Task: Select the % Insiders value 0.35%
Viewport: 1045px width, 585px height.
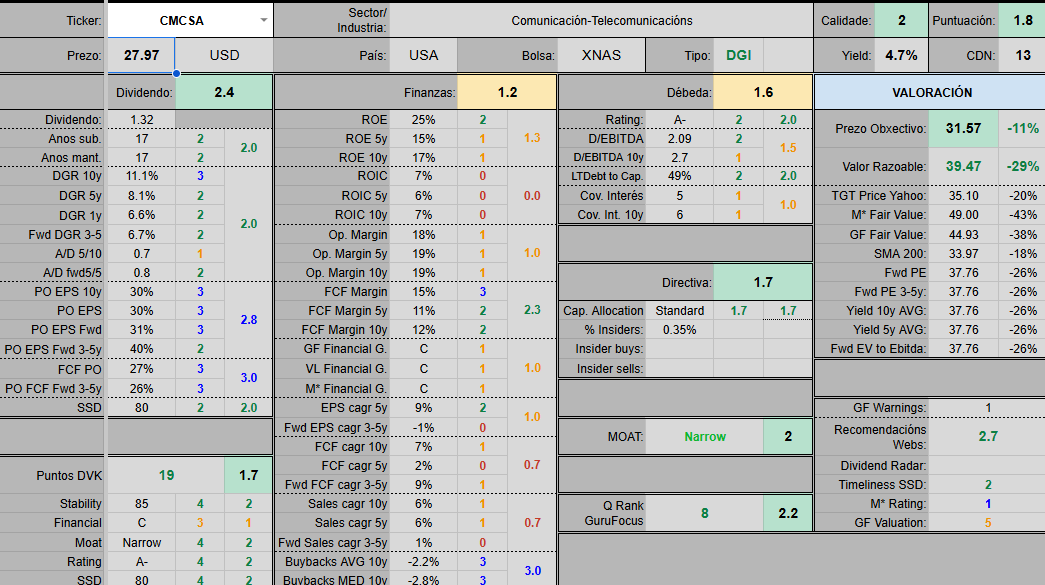Action: tap(680, 329)
